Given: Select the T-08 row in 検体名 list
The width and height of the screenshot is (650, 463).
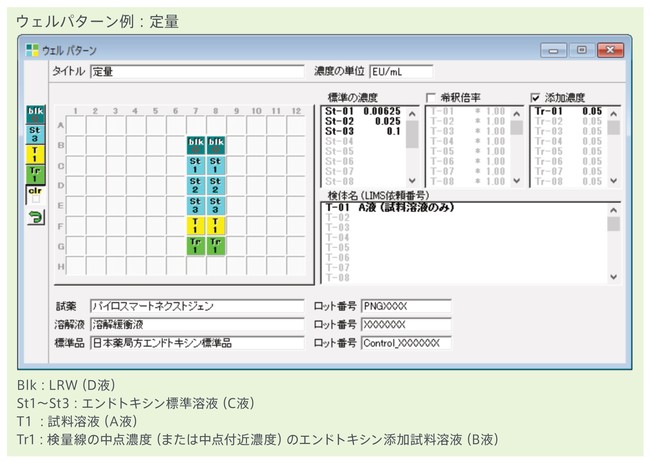Looking at the screenshot, I should (464, 278).
